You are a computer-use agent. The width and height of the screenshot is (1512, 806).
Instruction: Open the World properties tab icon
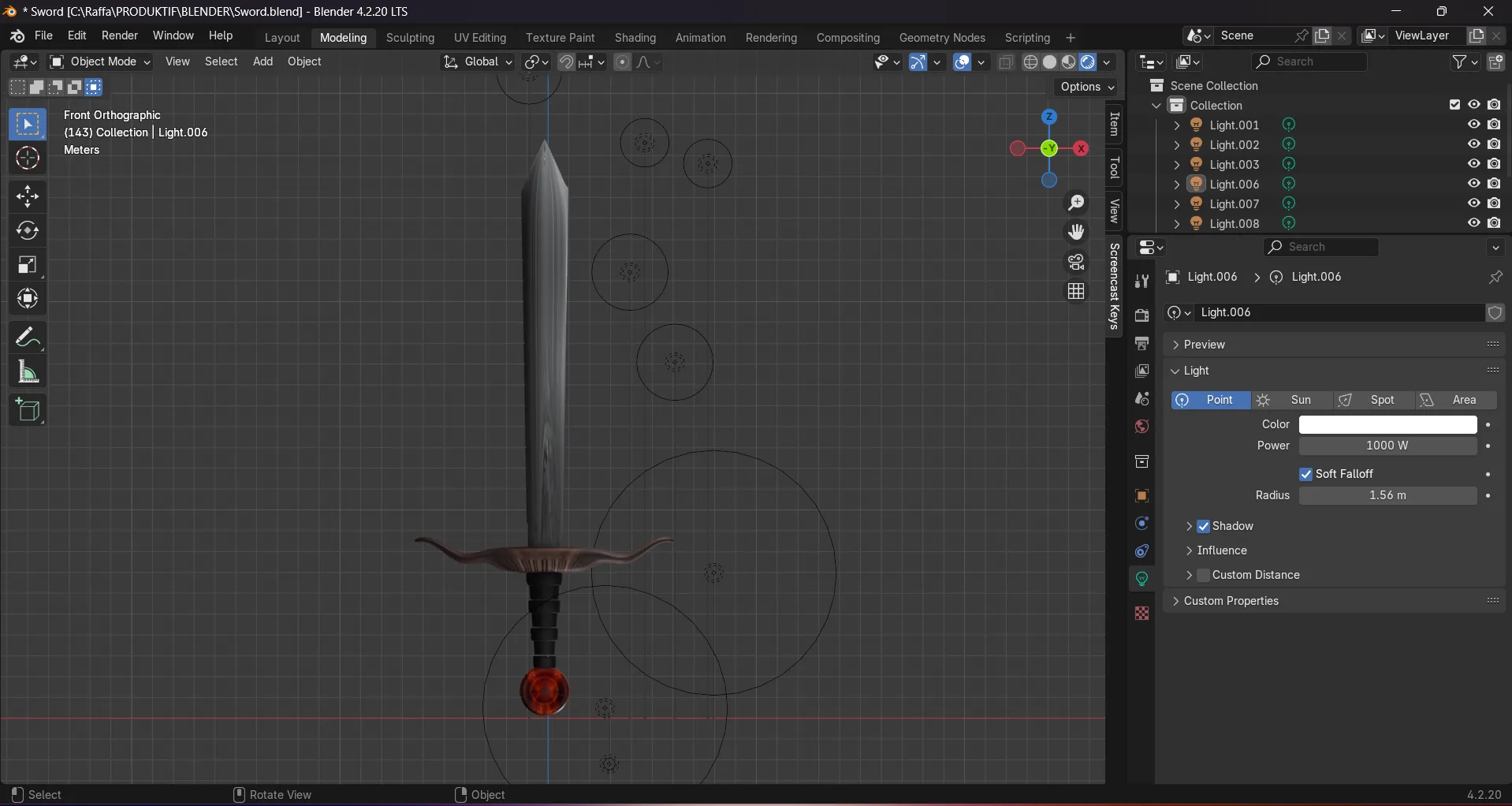pyautogui.click(x=1141, y=427)
